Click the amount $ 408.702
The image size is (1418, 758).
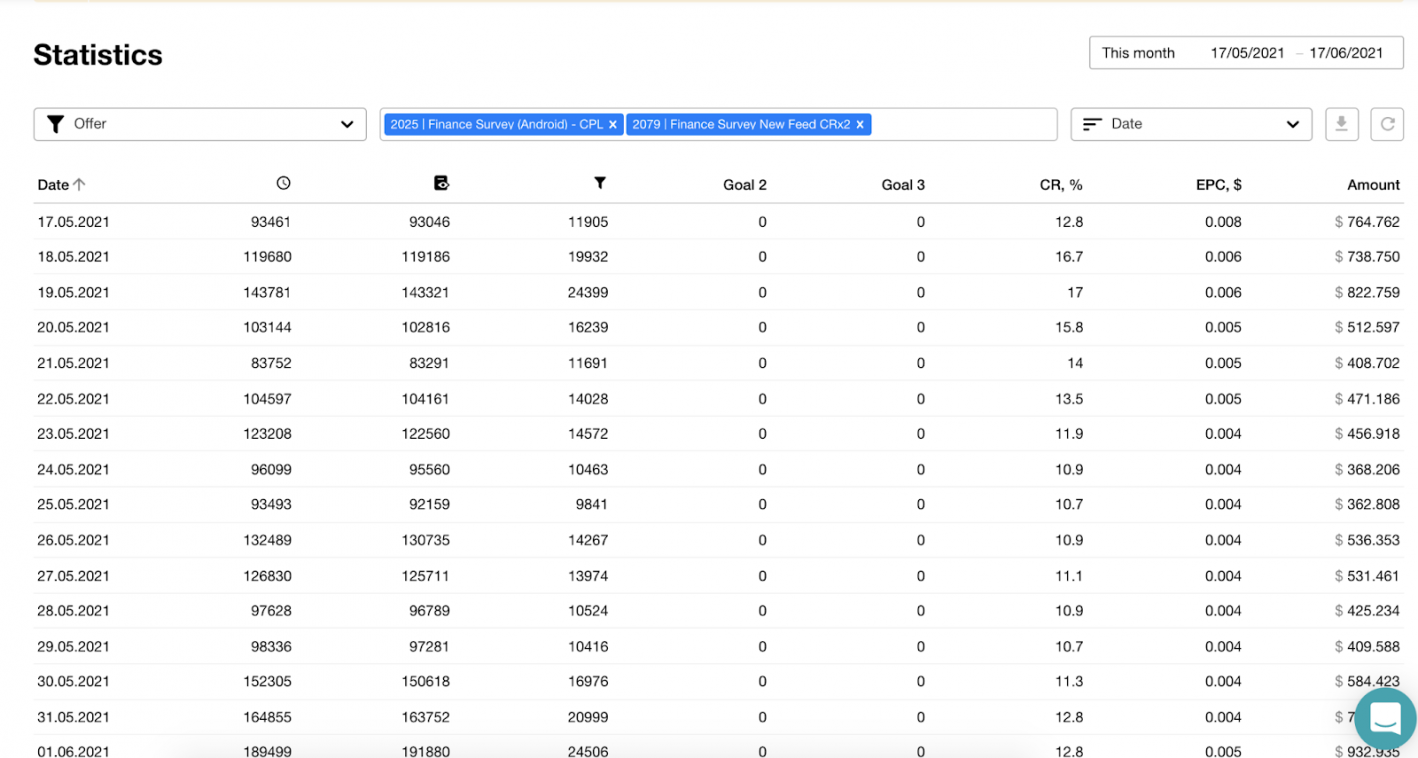click(1367, 363)
